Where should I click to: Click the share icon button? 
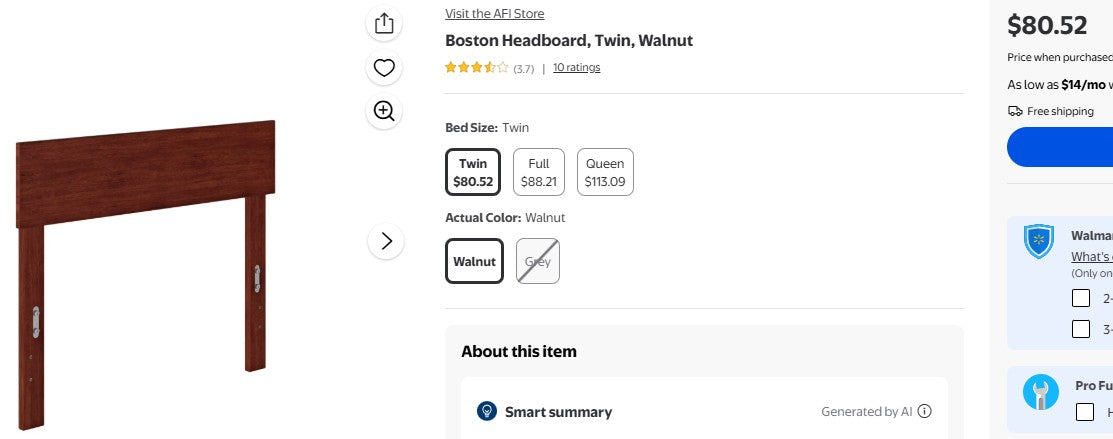(x=385, y=25)
